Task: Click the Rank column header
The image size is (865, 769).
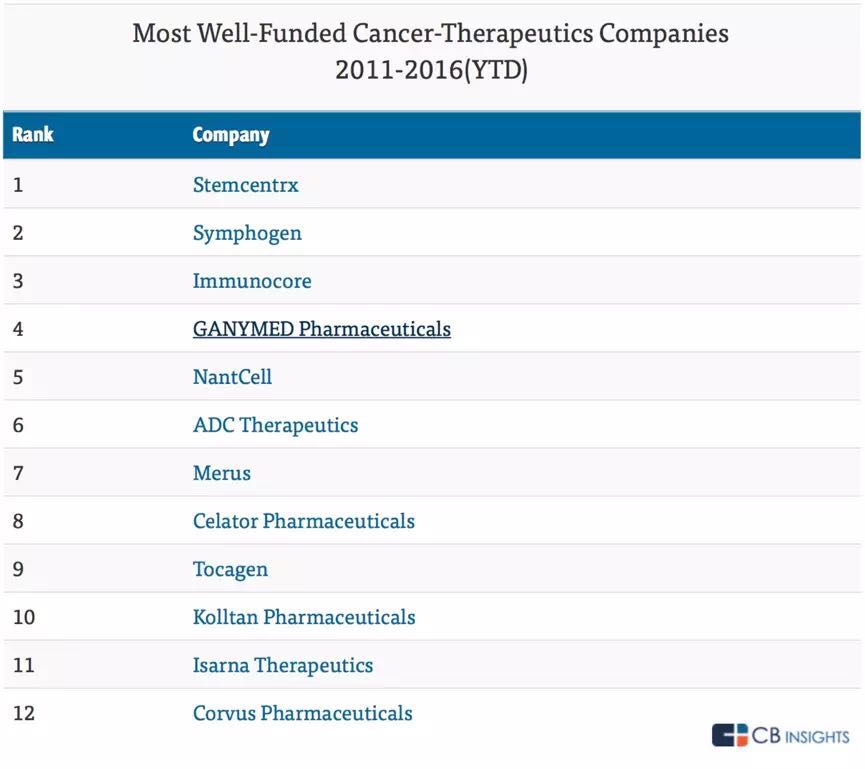Action: 33,135
